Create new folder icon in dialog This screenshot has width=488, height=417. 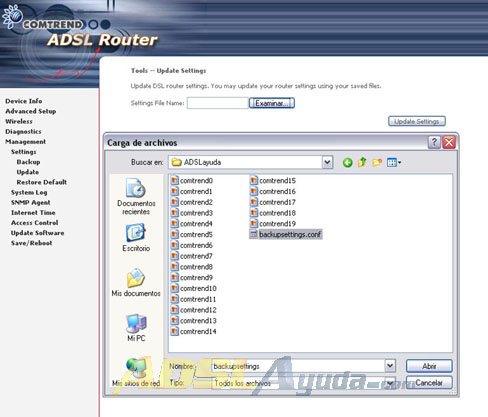[377, 162]
